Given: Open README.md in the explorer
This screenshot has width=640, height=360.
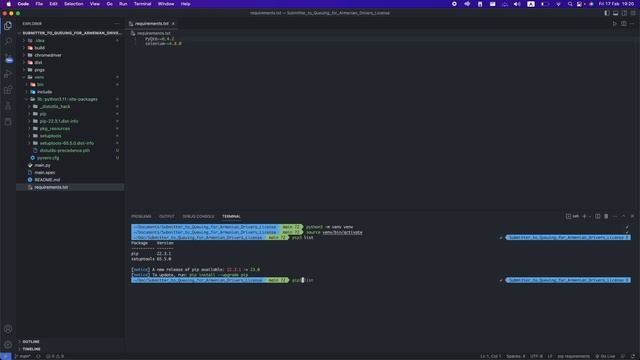Looking at the screenshot, I should [70, 180].
